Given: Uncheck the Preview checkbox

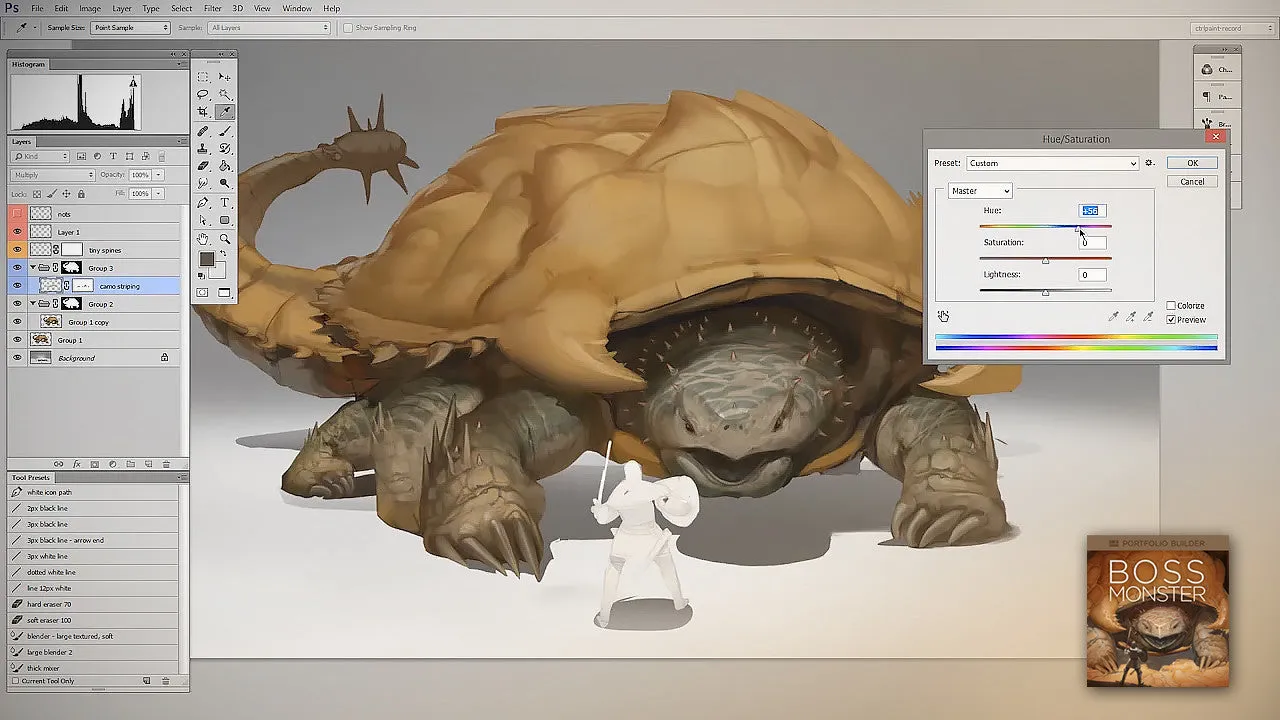Looking at the screenshot, I should (x=1171, y=320).
